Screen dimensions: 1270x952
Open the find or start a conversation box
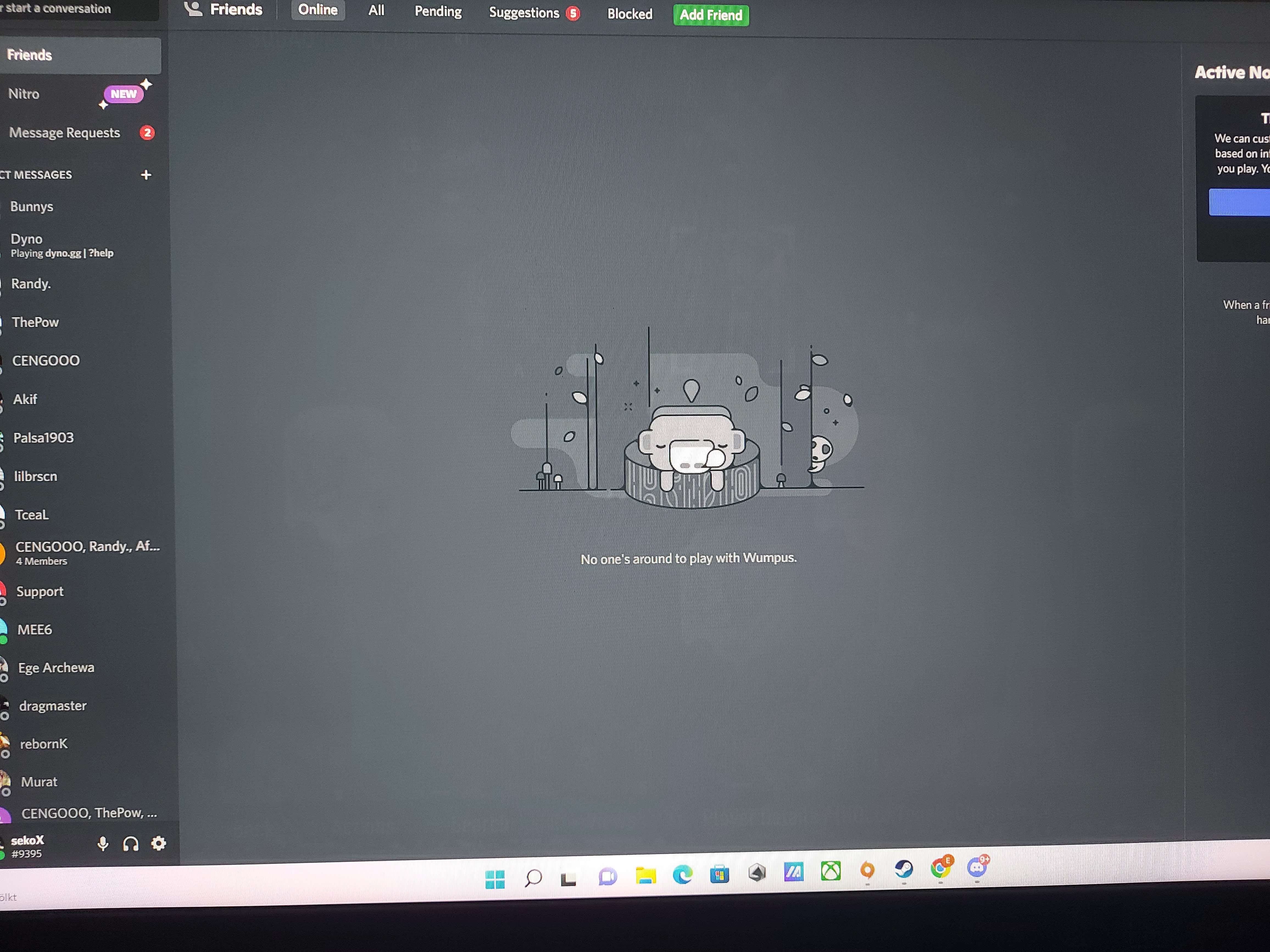69,8
